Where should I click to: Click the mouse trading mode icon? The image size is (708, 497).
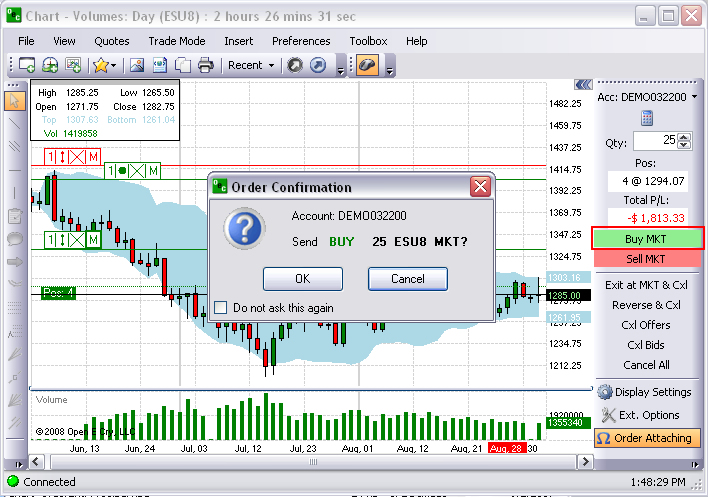click(366, 65)
